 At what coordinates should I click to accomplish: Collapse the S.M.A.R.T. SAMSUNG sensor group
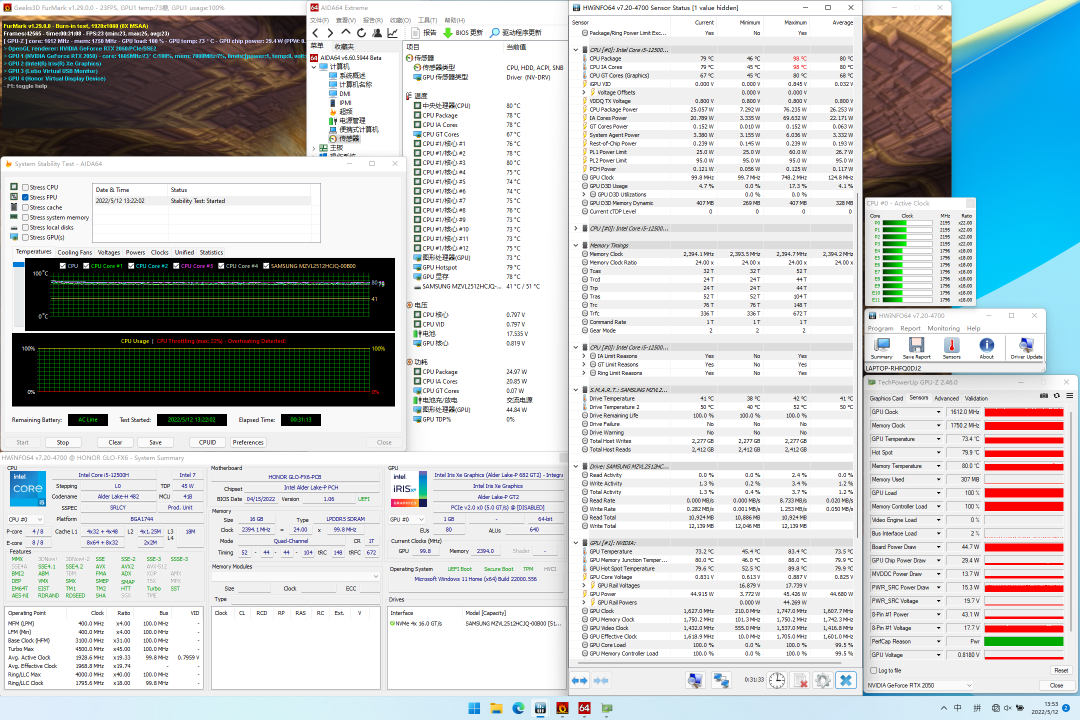pos(577,390)
